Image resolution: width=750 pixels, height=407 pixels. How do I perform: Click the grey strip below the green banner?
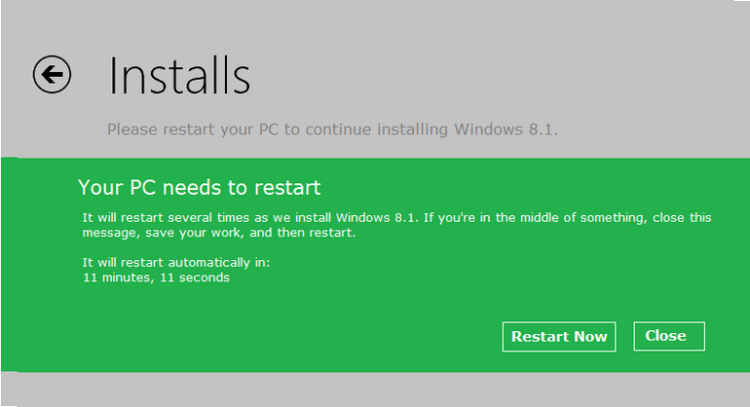375,389
